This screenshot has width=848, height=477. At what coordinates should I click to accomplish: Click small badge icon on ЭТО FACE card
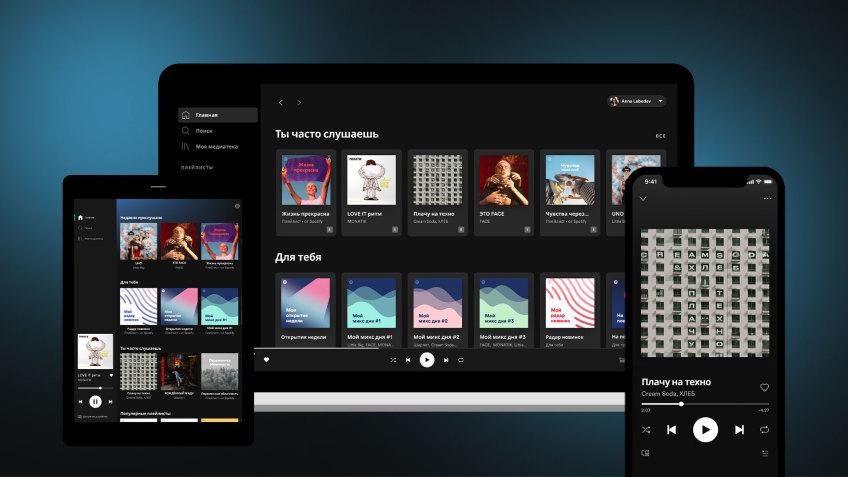pos(527,229)
